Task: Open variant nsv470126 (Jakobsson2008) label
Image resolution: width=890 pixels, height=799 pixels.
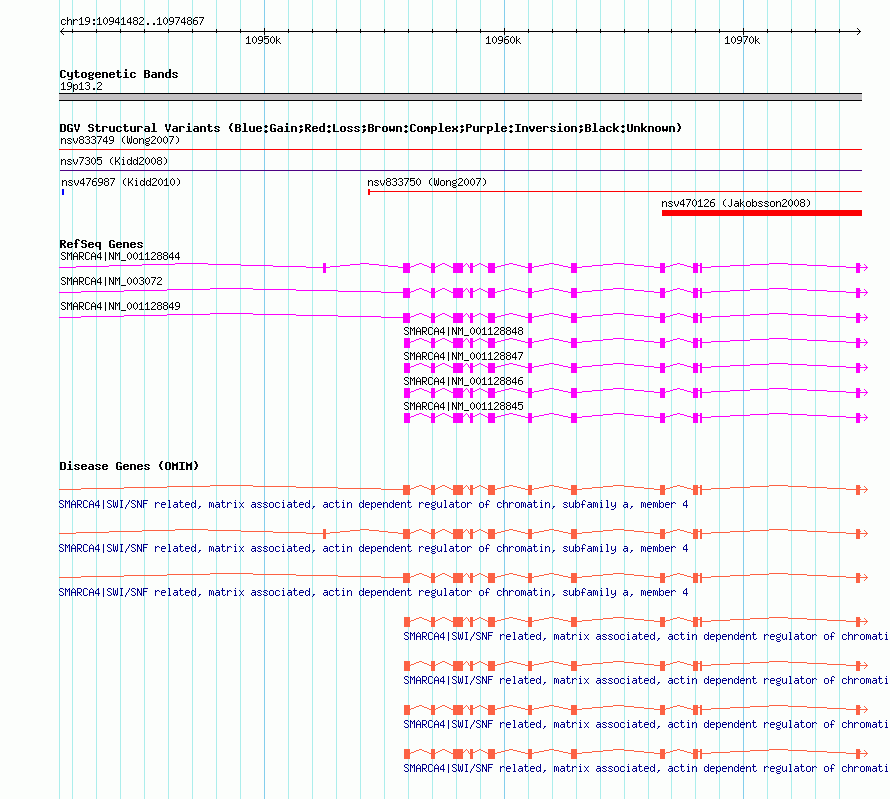Action: coord(736,203)
